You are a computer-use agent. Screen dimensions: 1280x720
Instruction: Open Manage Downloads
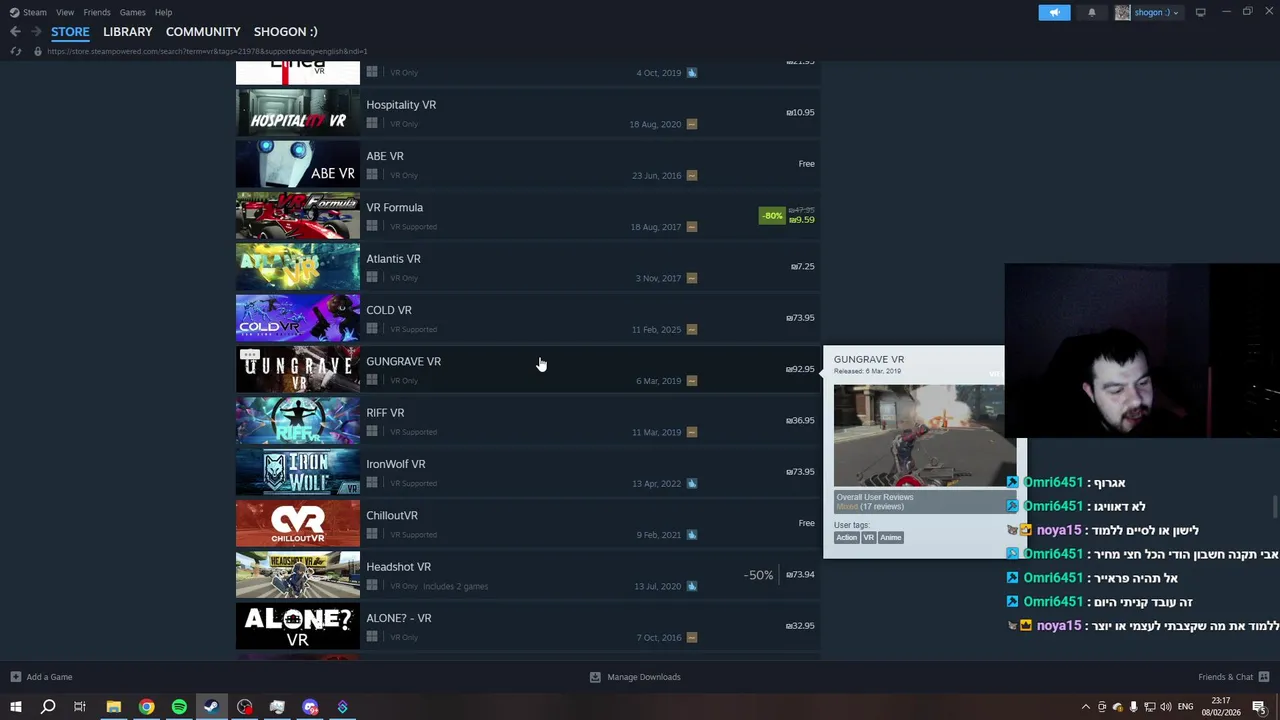coord(635,677)
